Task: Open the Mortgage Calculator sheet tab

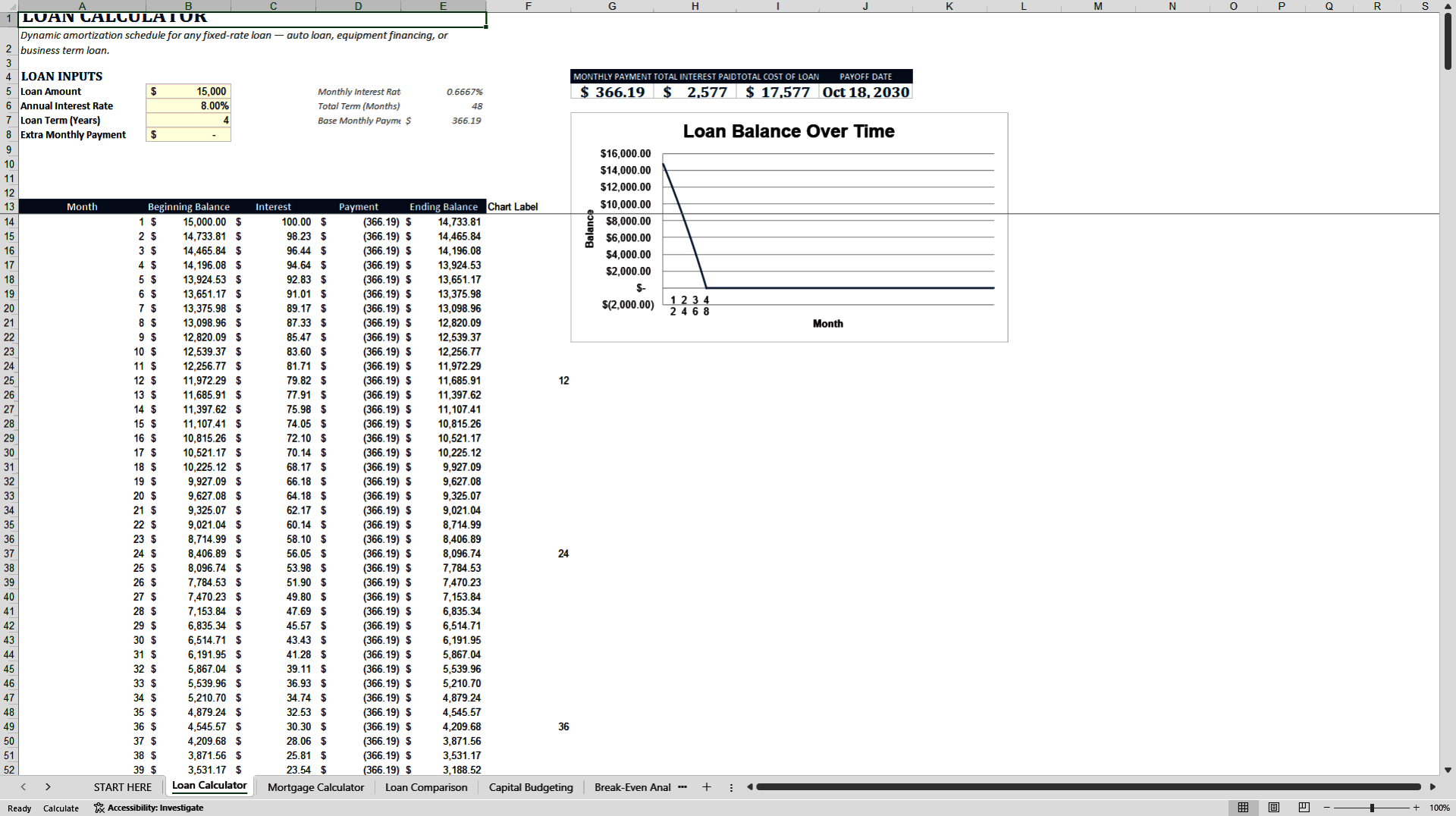Action: [315, 787]
